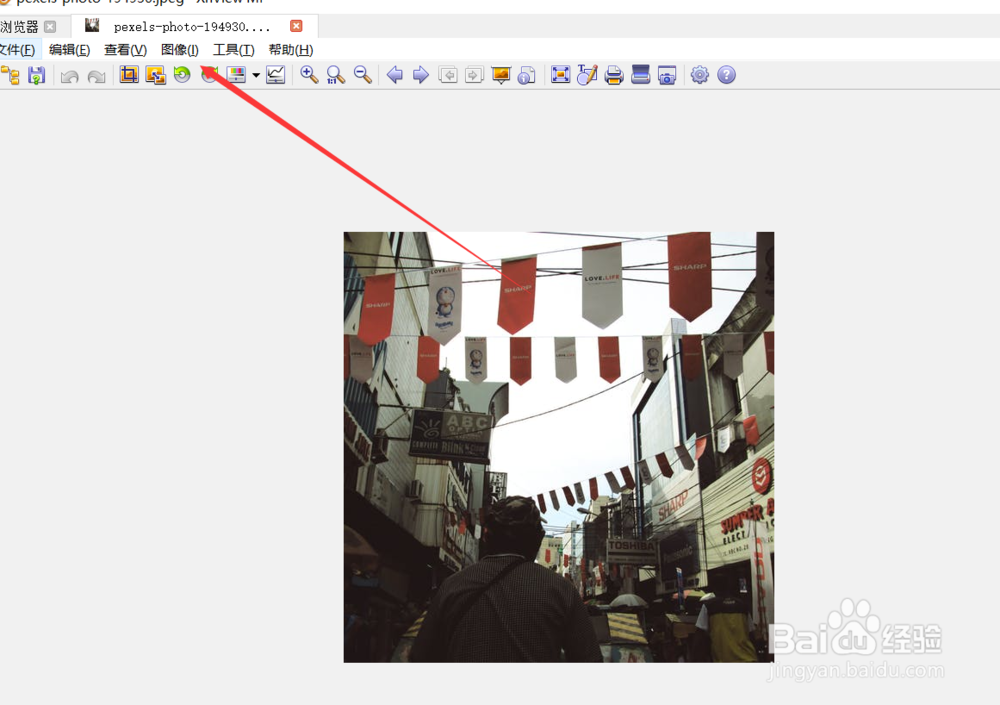Click the grayed previous page icon

tap(448, 75)
